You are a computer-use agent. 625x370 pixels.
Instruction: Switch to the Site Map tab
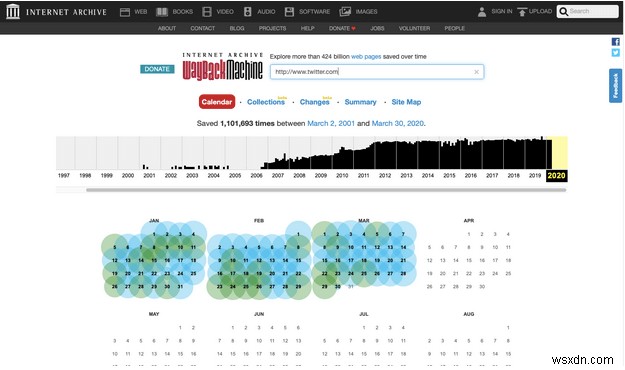pyautogui.click(x=406, y=102)
